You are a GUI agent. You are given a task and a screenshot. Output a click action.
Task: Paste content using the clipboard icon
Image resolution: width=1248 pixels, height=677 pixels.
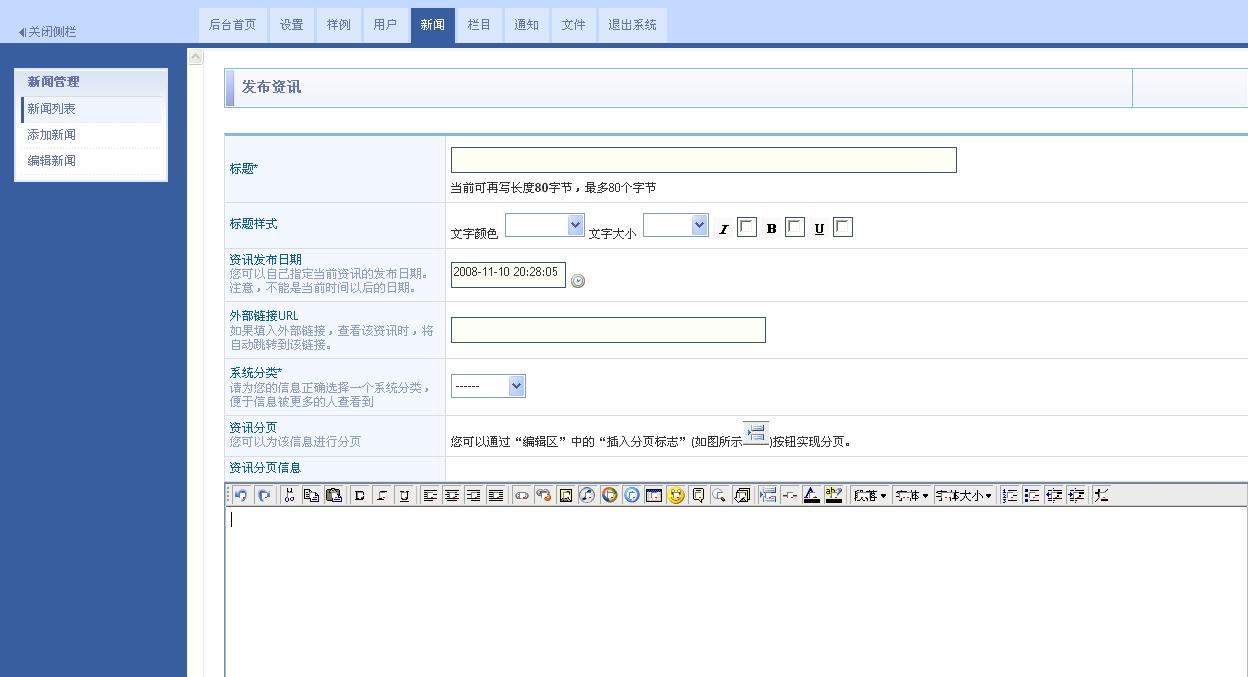[334, 494]
